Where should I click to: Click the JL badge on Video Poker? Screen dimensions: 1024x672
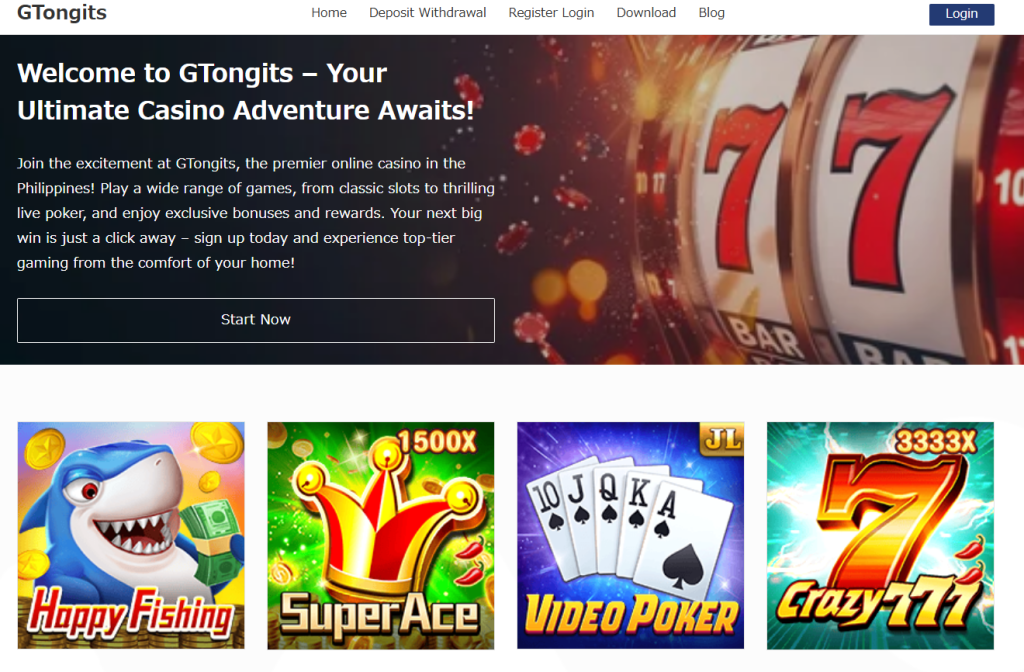[x=722, y=439]
